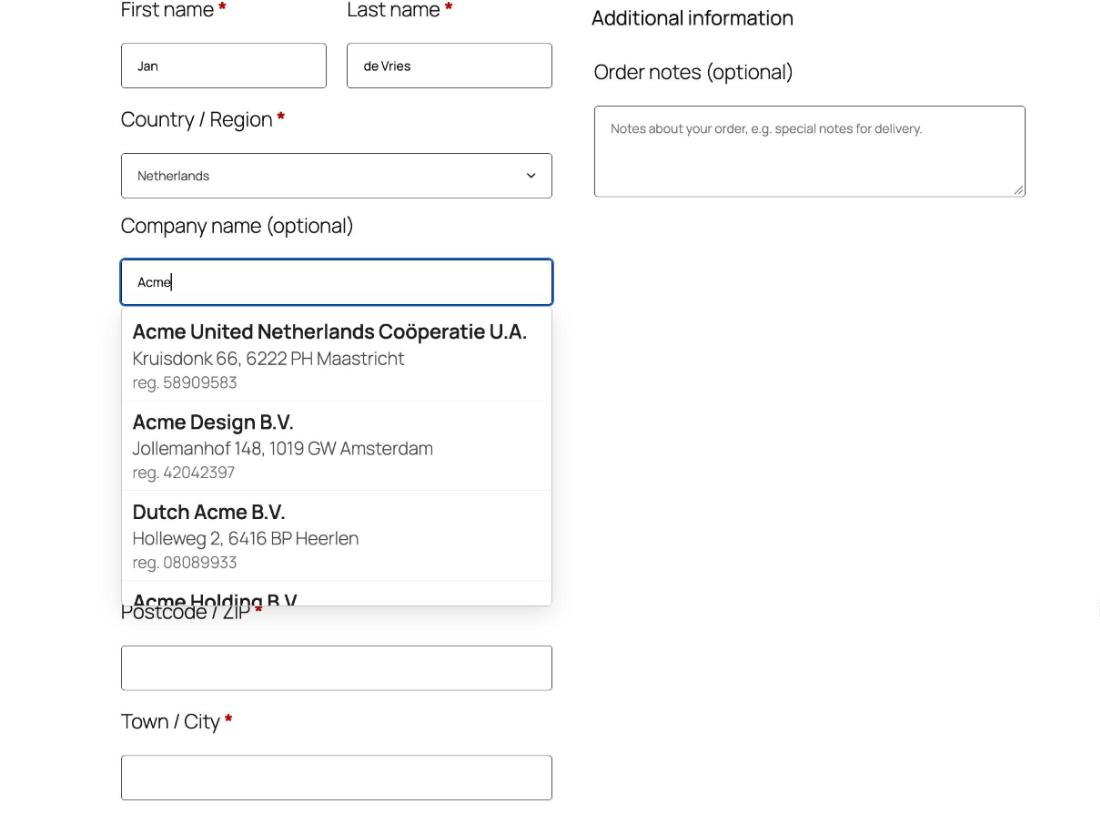Click address Jollemanhof 148, 1019 GW Amsterdam
The width and height of the screenshot is (1100, 814).
point(283,448)
